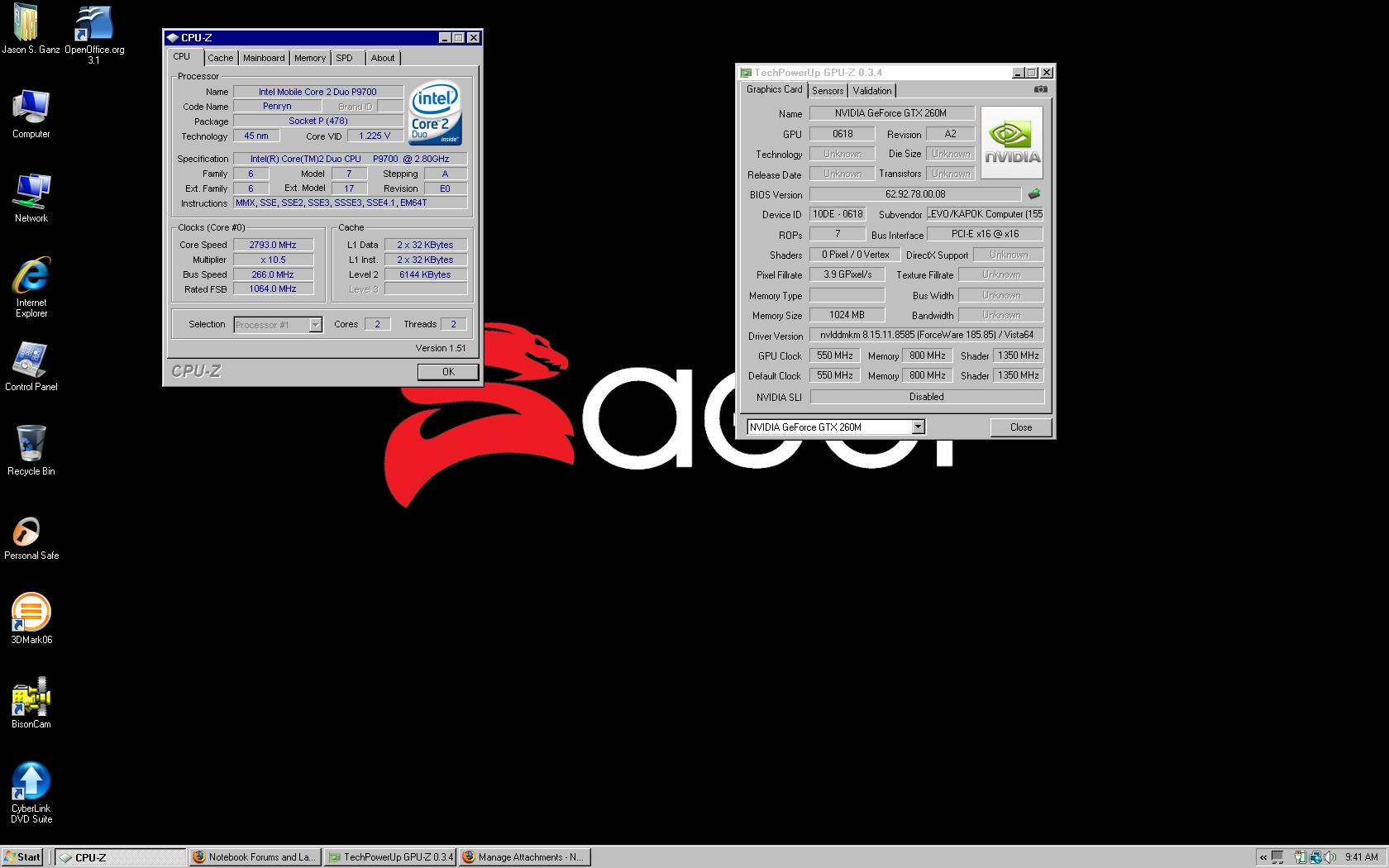Switch to TechPowerUp GPU-Z taskbar button
This screenshot has width=1389, height=868.
pos(389,857)
